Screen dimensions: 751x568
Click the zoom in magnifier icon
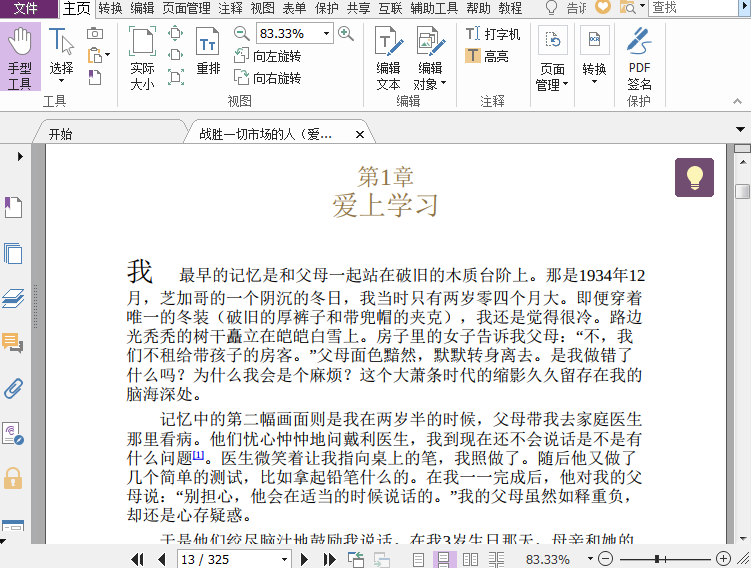click(346, 34)
